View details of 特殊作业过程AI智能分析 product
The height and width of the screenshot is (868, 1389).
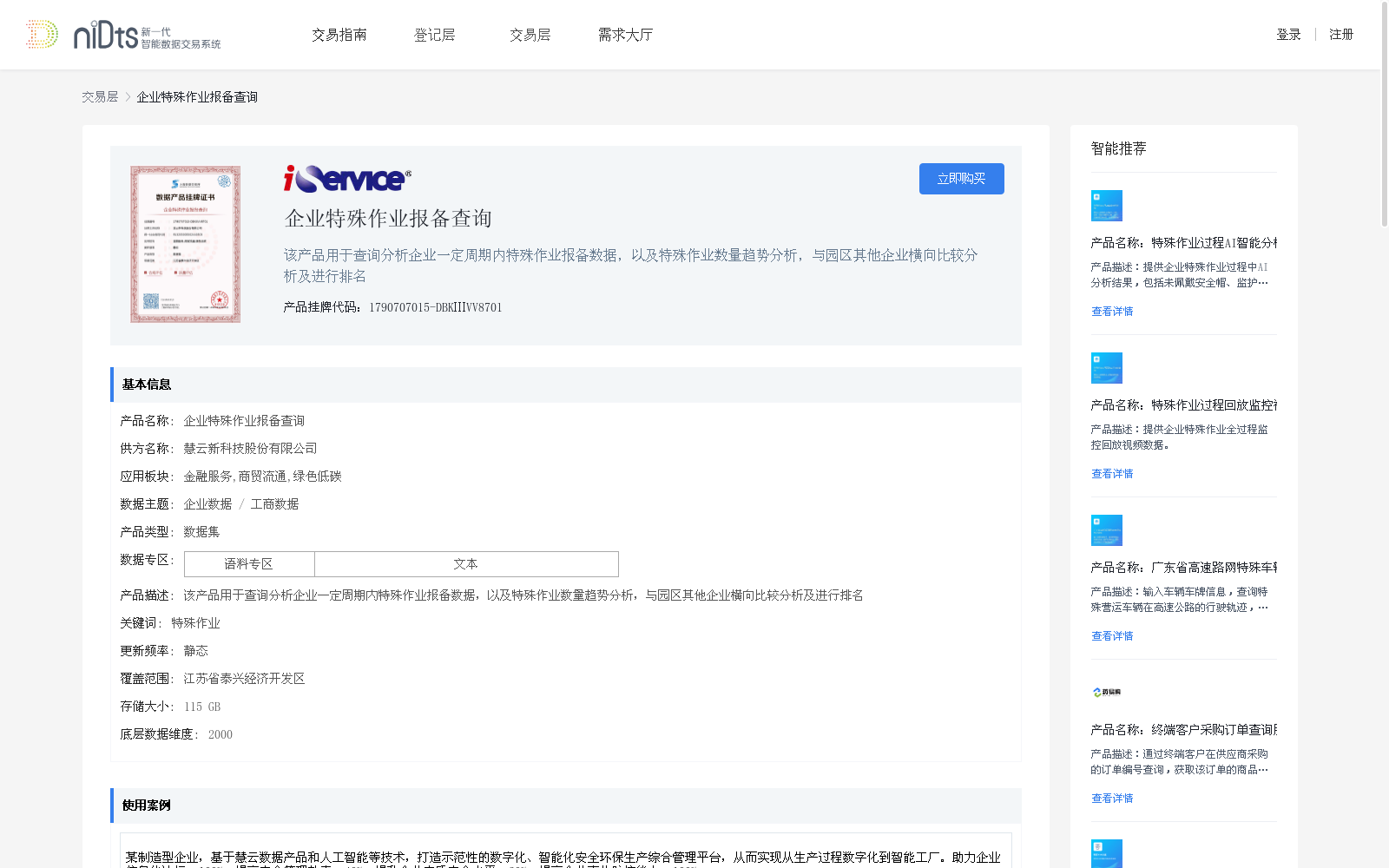coord(1112,312)
